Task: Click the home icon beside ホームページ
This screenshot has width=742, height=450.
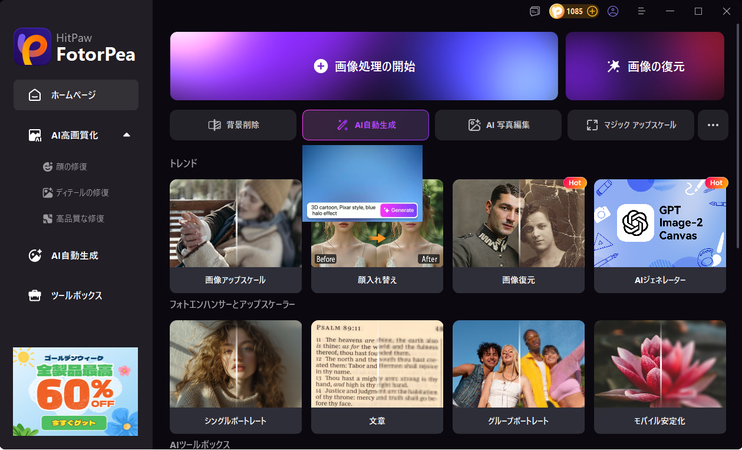Action: 35,95
